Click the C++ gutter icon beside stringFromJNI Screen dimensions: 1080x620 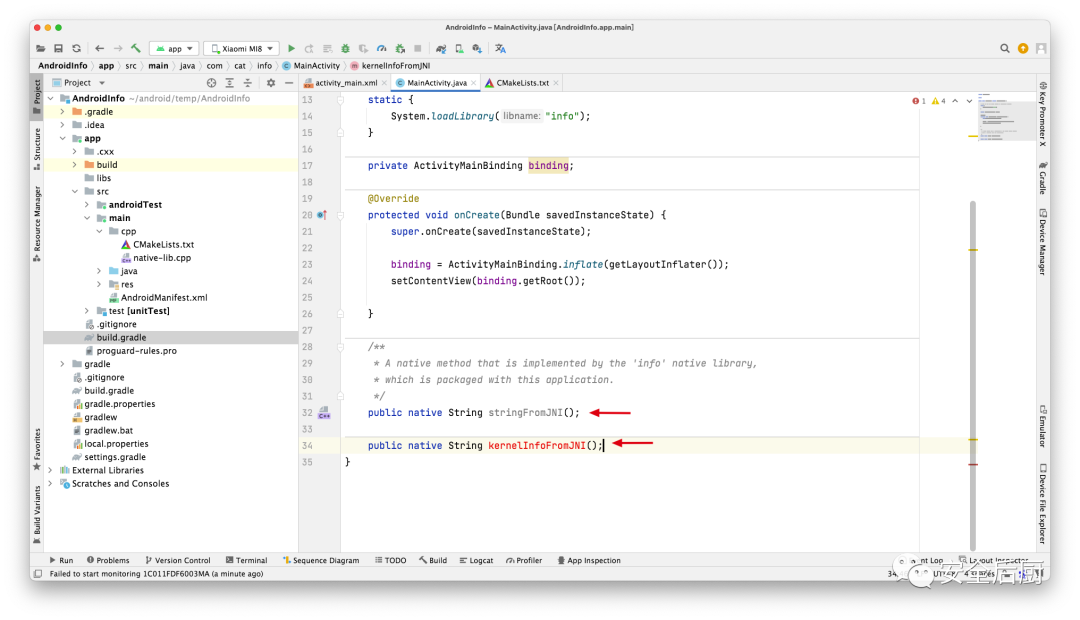click(324, 413)
